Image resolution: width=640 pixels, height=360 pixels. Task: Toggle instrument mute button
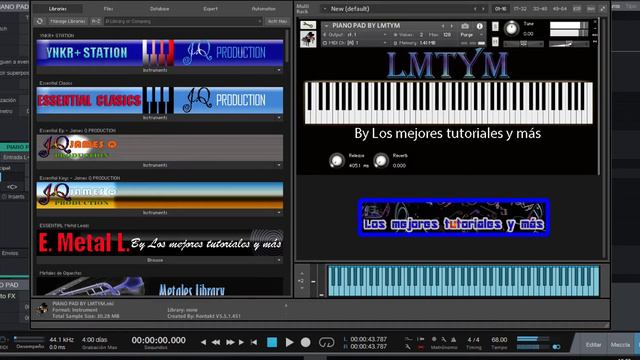[495, 42]
